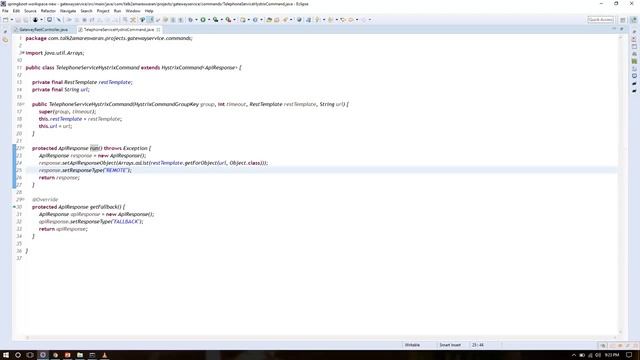Click the Quick Access search field

[600, 20]
